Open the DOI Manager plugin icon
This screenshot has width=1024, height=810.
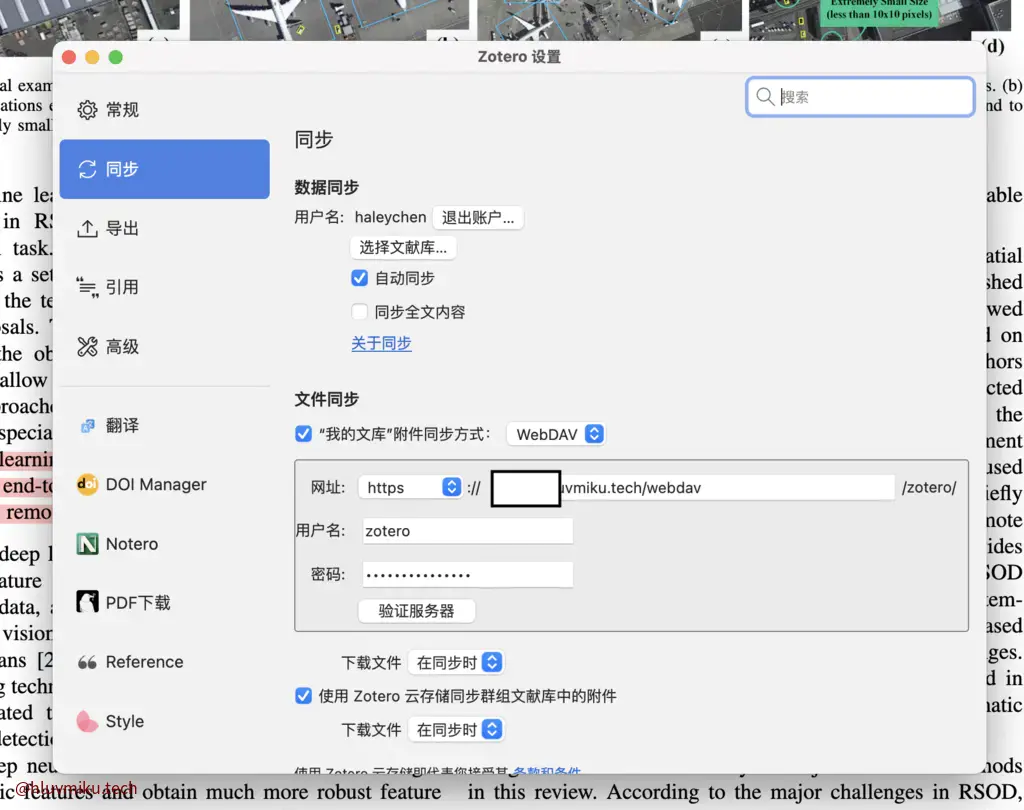(x=88, y=485)
